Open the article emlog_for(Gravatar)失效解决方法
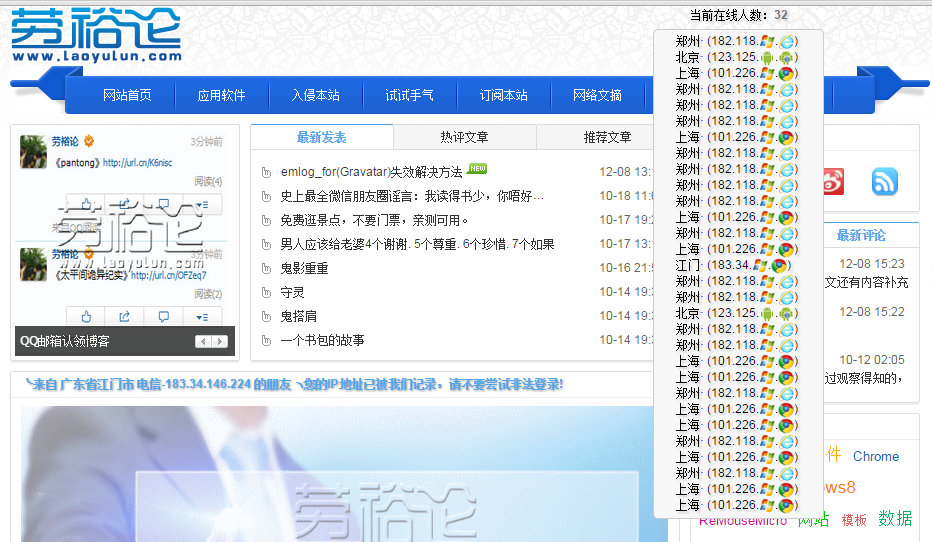This screenshot has width=932, height=542. click(x=371, y=172)
